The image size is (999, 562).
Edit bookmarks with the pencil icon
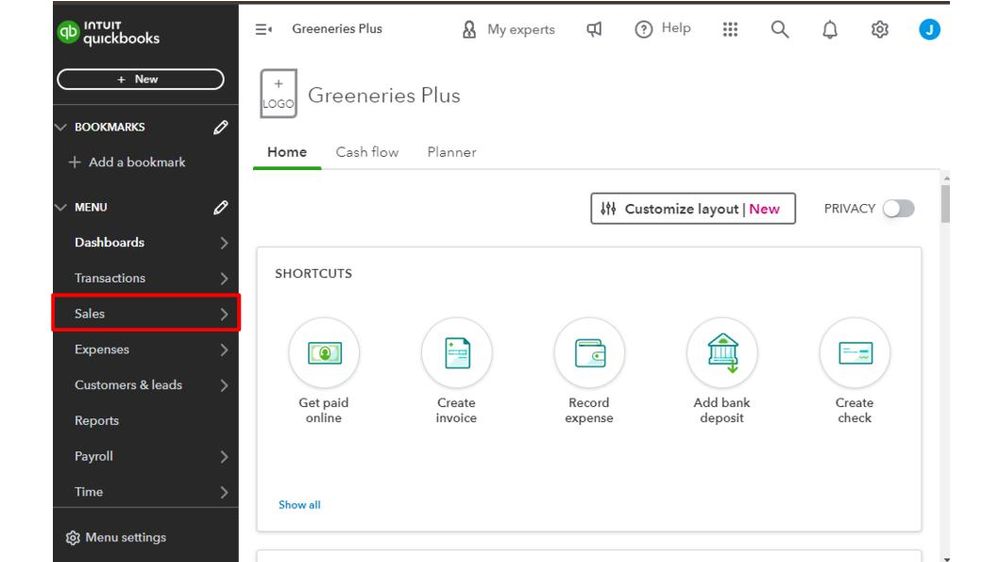[220, 127]
